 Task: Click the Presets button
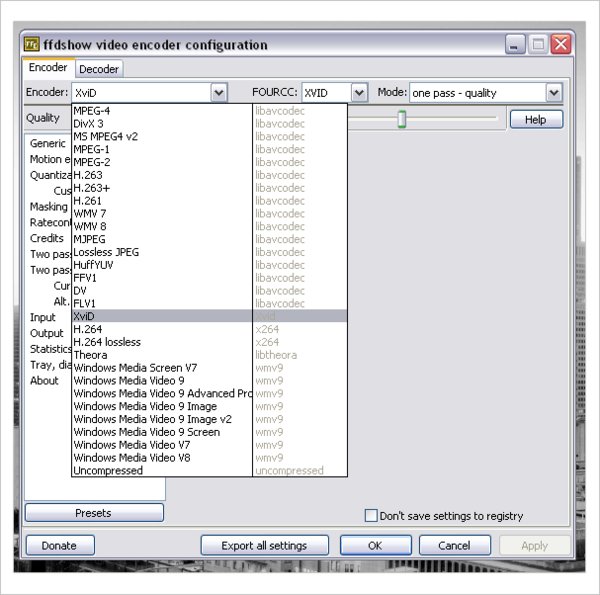tap(94, 513)
